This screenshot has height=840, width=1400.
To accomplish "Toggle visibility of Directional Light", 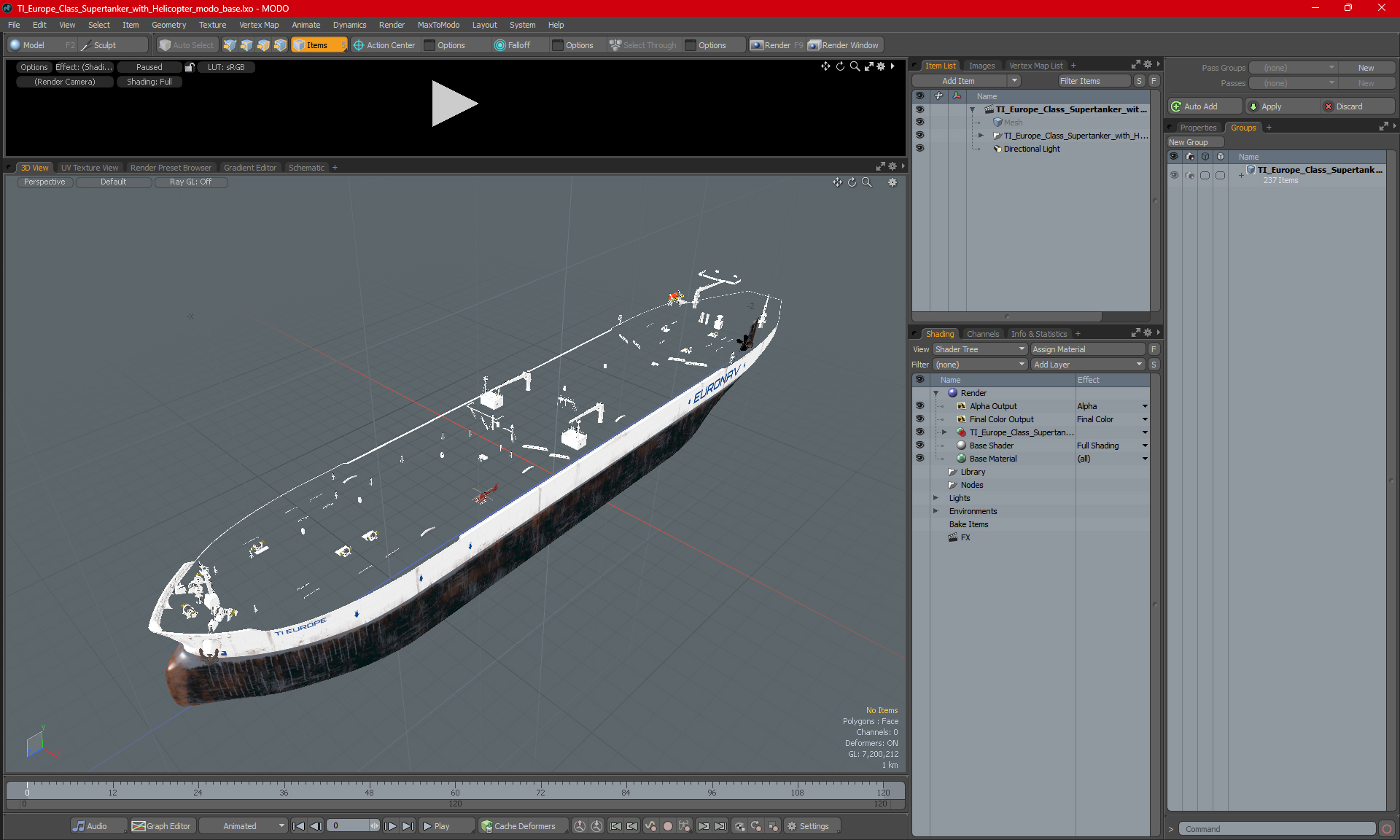I will click(919, 148).
